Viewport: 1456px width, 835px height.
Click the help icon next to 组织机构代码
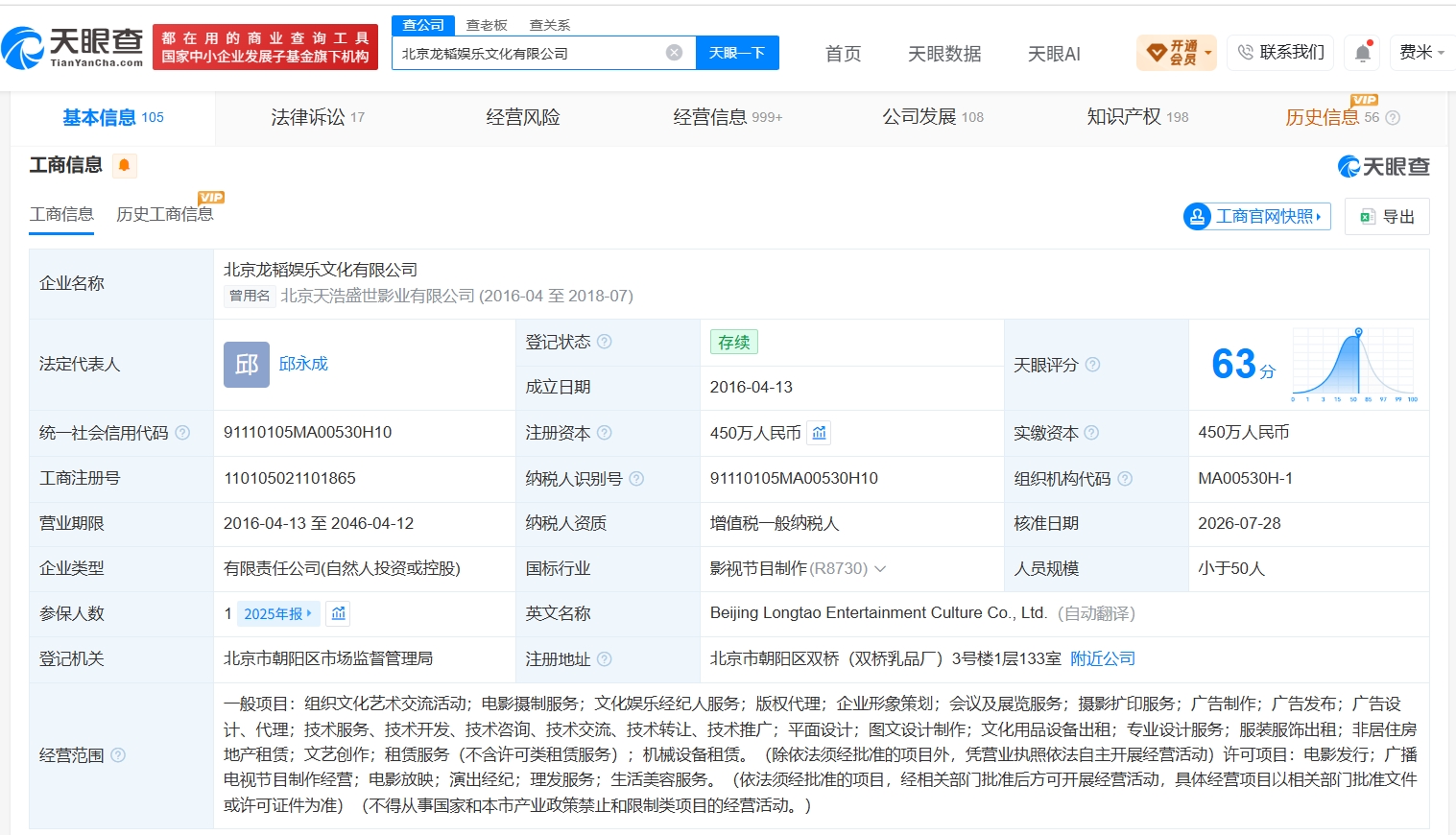1125,479
